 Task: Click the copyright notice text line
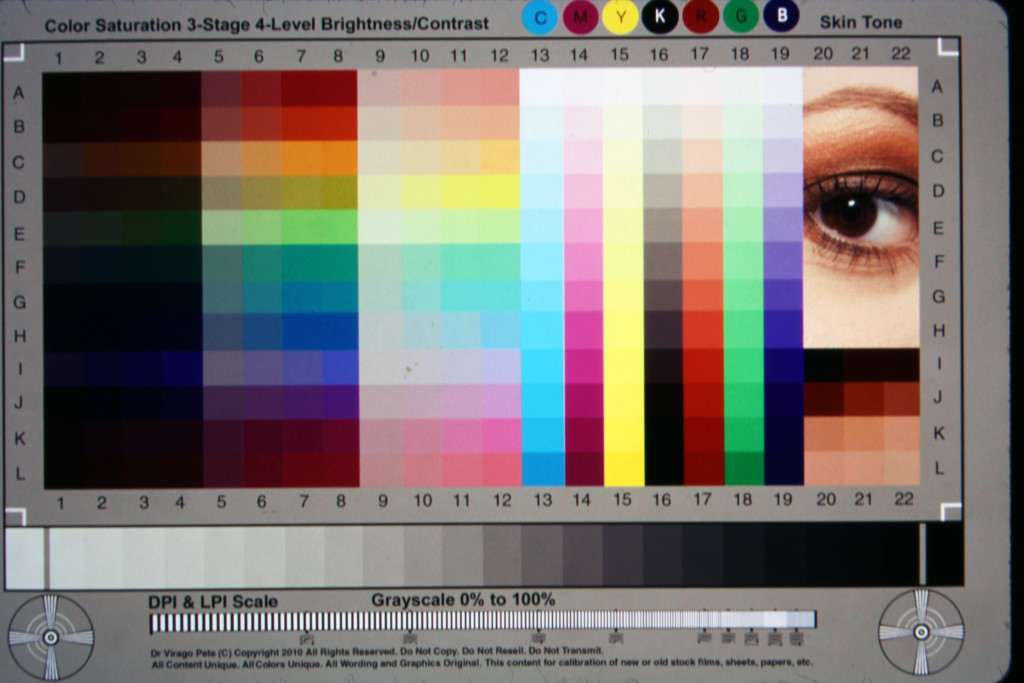coord(377,651)
